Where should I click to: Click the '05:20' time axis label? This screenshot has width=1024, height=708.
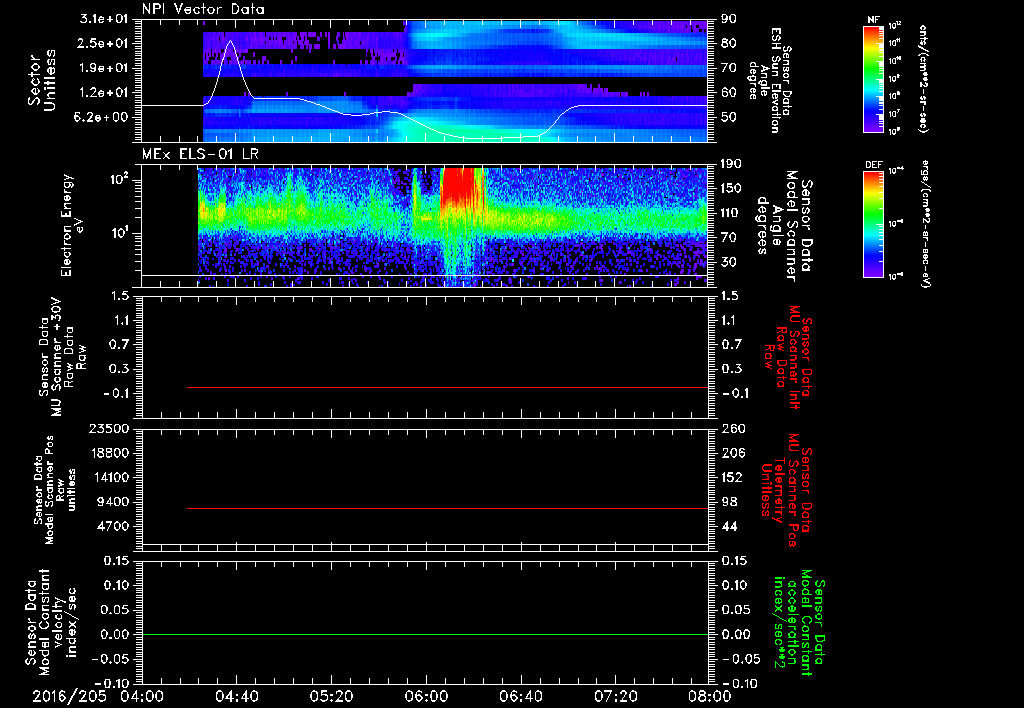click(331, 696)
